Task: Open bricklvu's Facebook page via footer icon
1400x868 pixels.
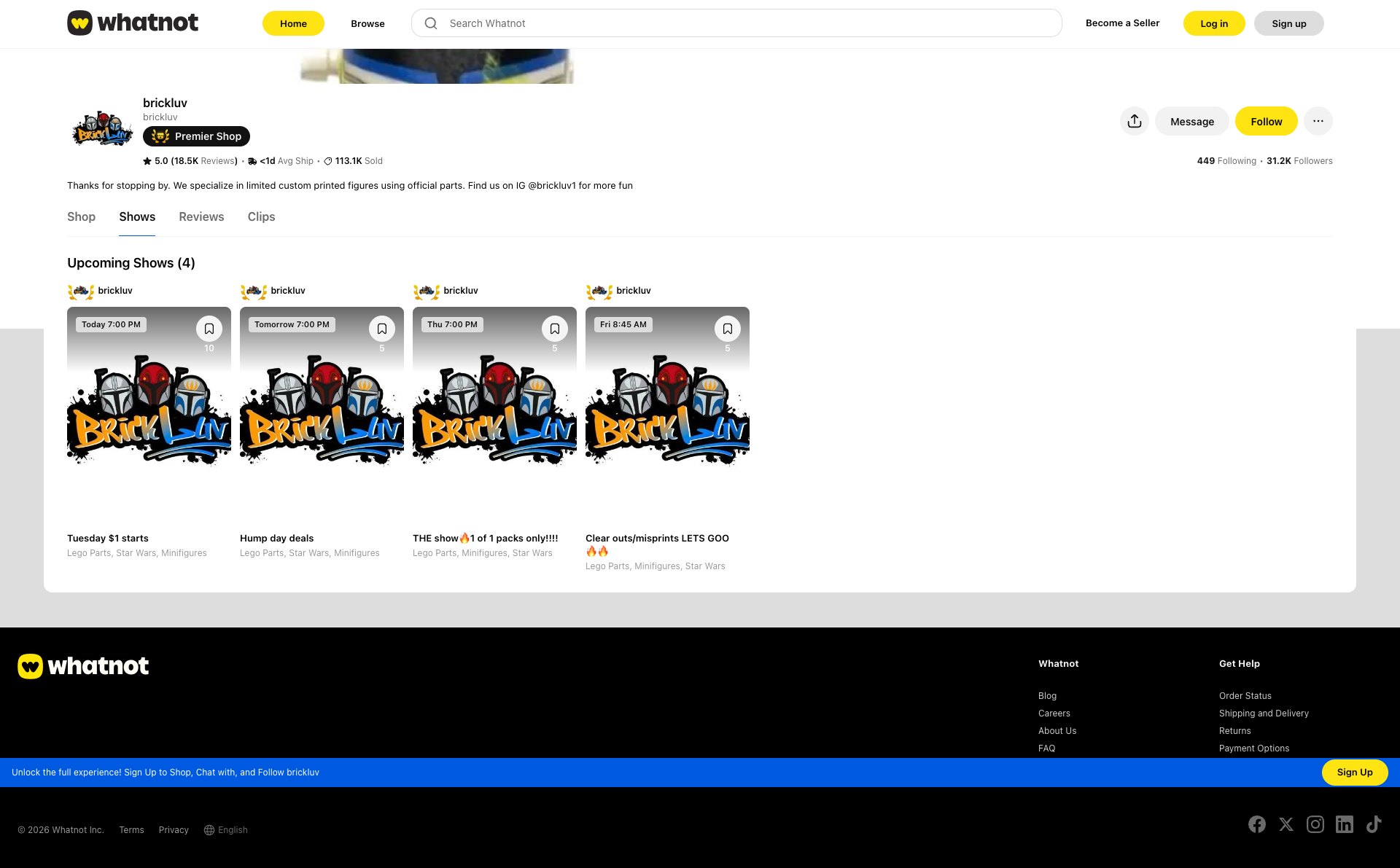Action: [1256, 824]
